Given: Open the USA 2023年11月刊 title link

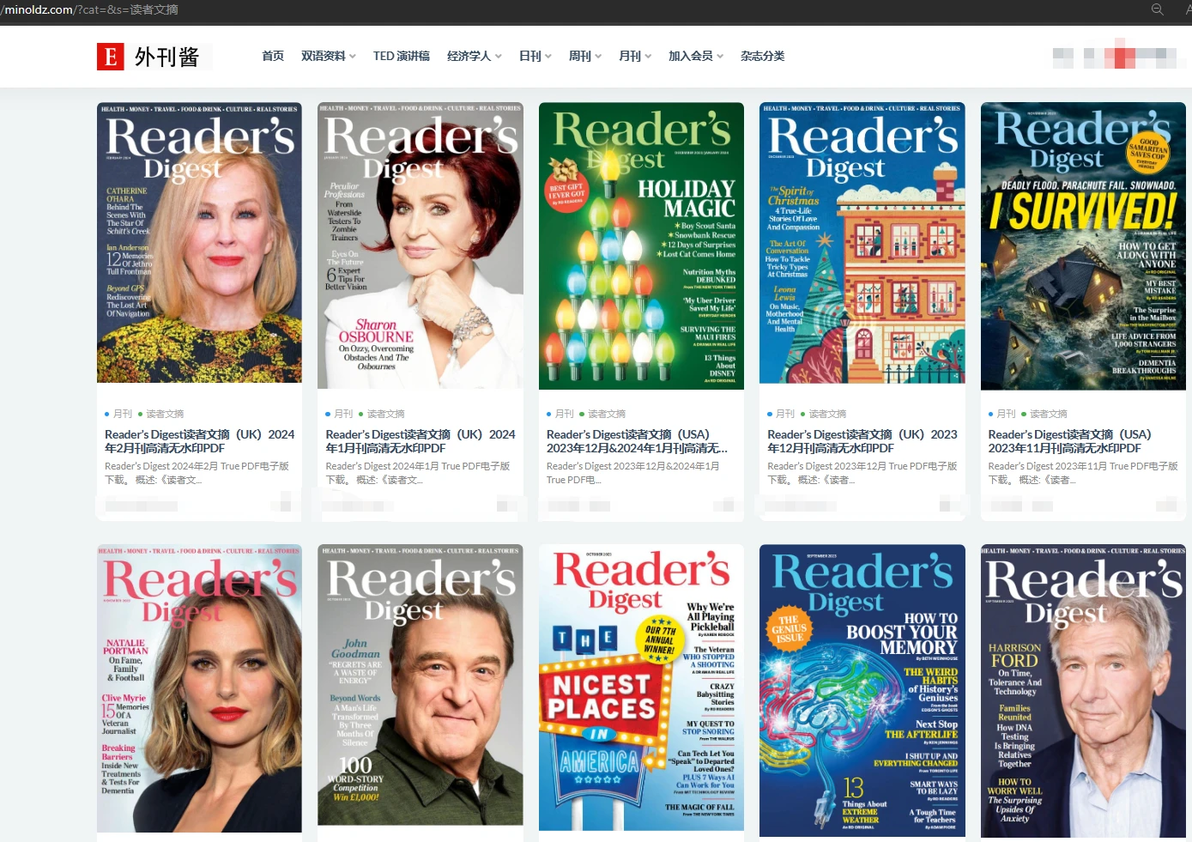Looking at the screenshot, I should [1070, 441].
